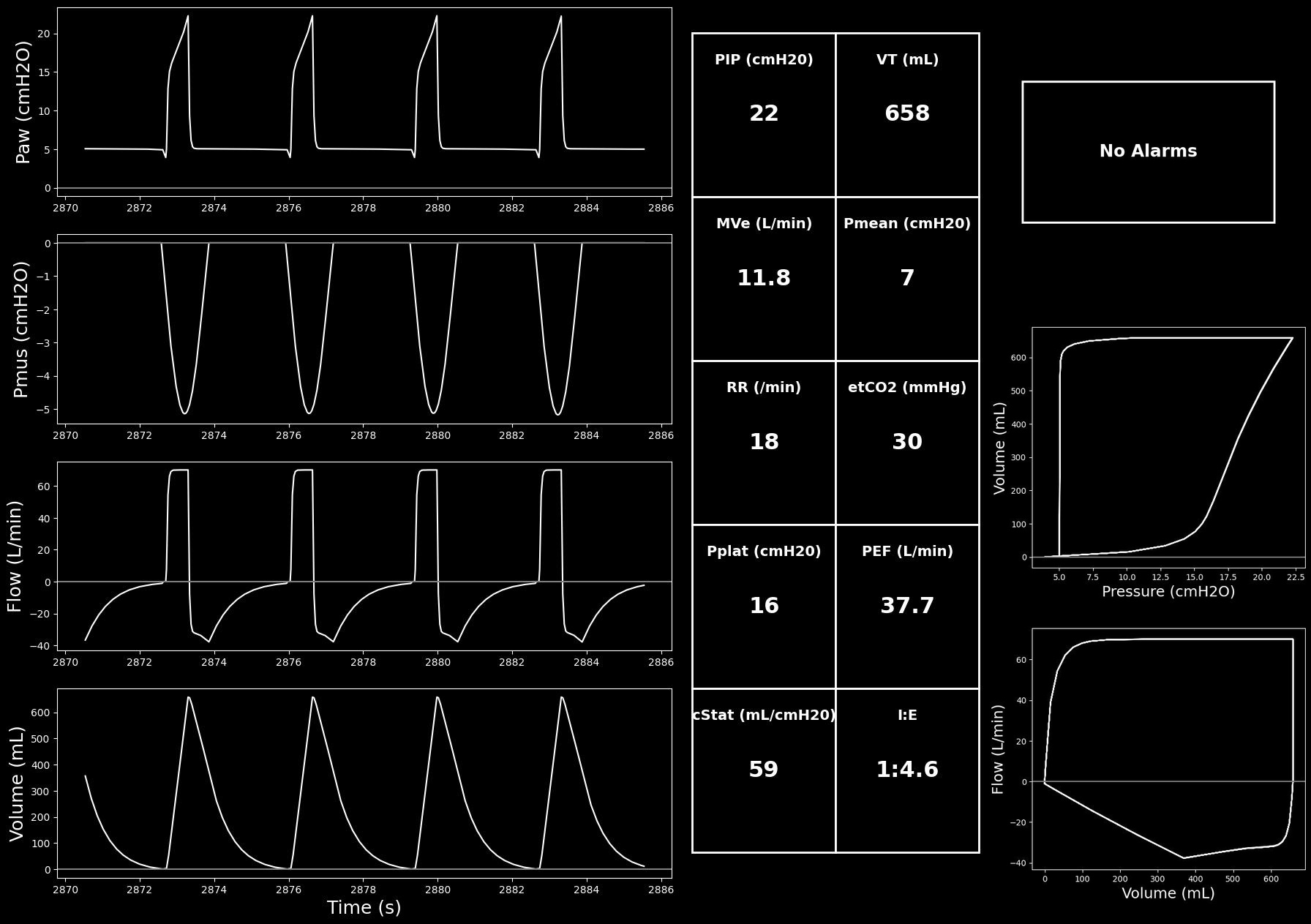
Task: Click the Volume (mL) label under flow-volume loop
Action: (x=1168, y=893)
